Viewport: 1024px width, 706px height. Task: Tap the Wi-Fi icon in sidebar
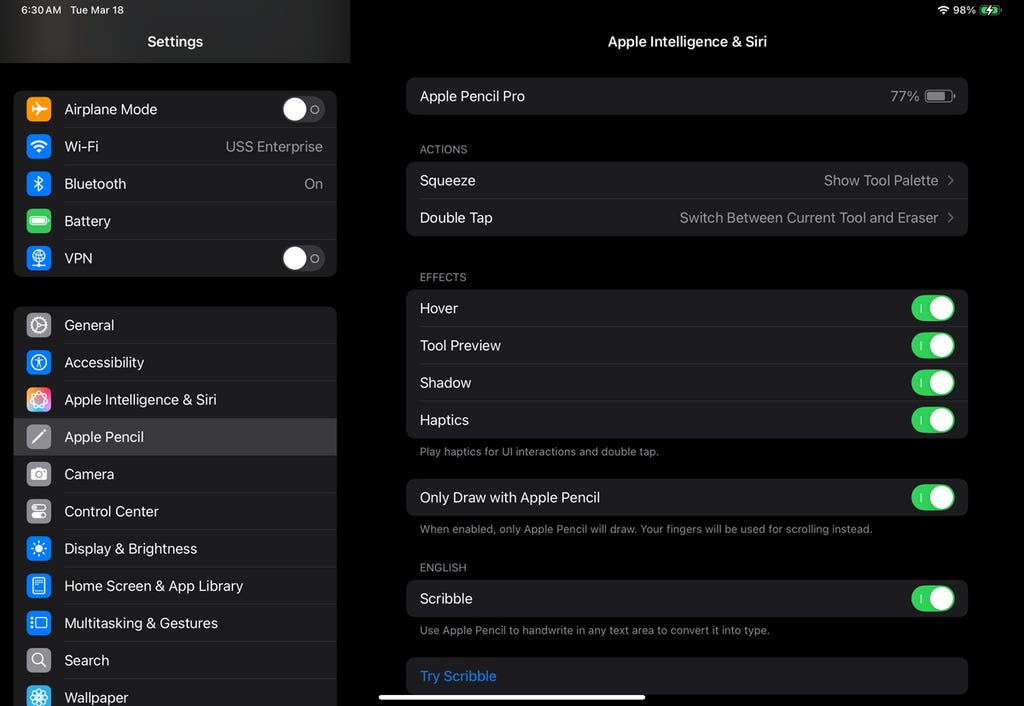coord(39,146)
